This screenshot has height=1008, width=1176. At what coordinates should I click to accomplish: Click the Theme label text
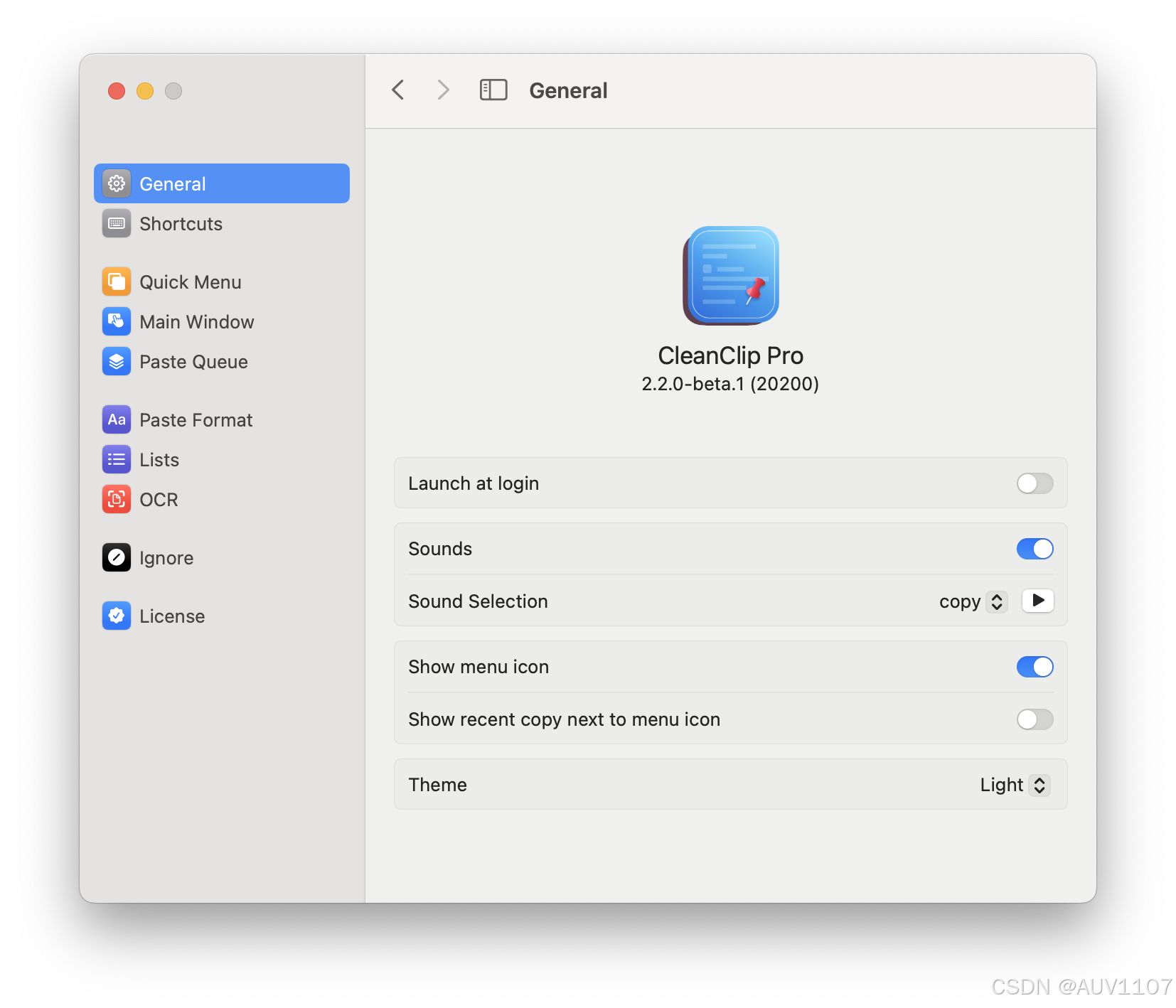(x=437, y=785)
